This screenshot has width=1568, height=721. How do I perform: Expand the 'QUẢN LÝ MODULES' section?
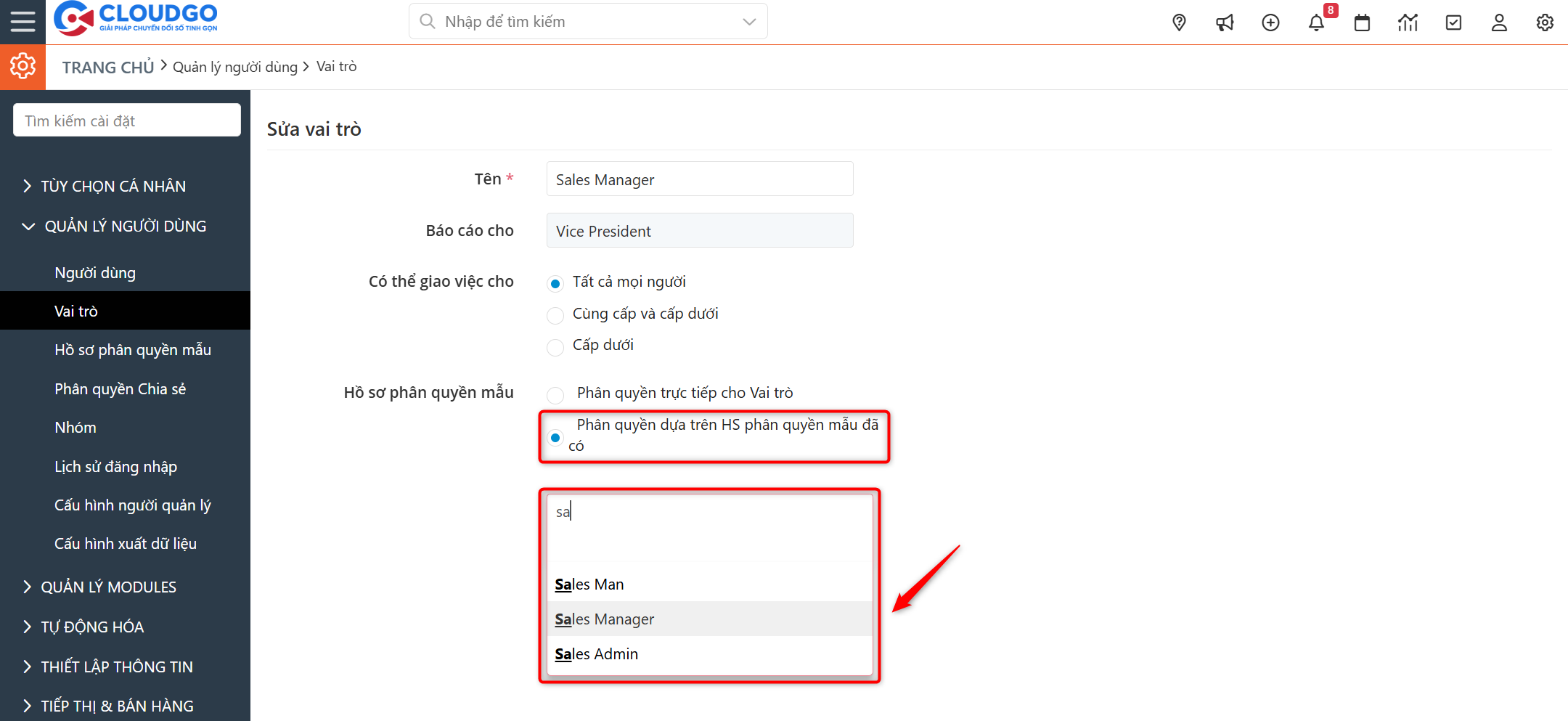[109, 587]
